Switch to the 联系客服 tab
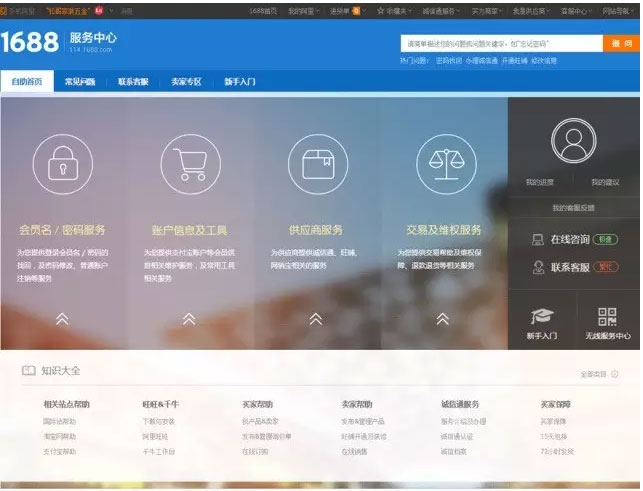 tap(133, 82)
